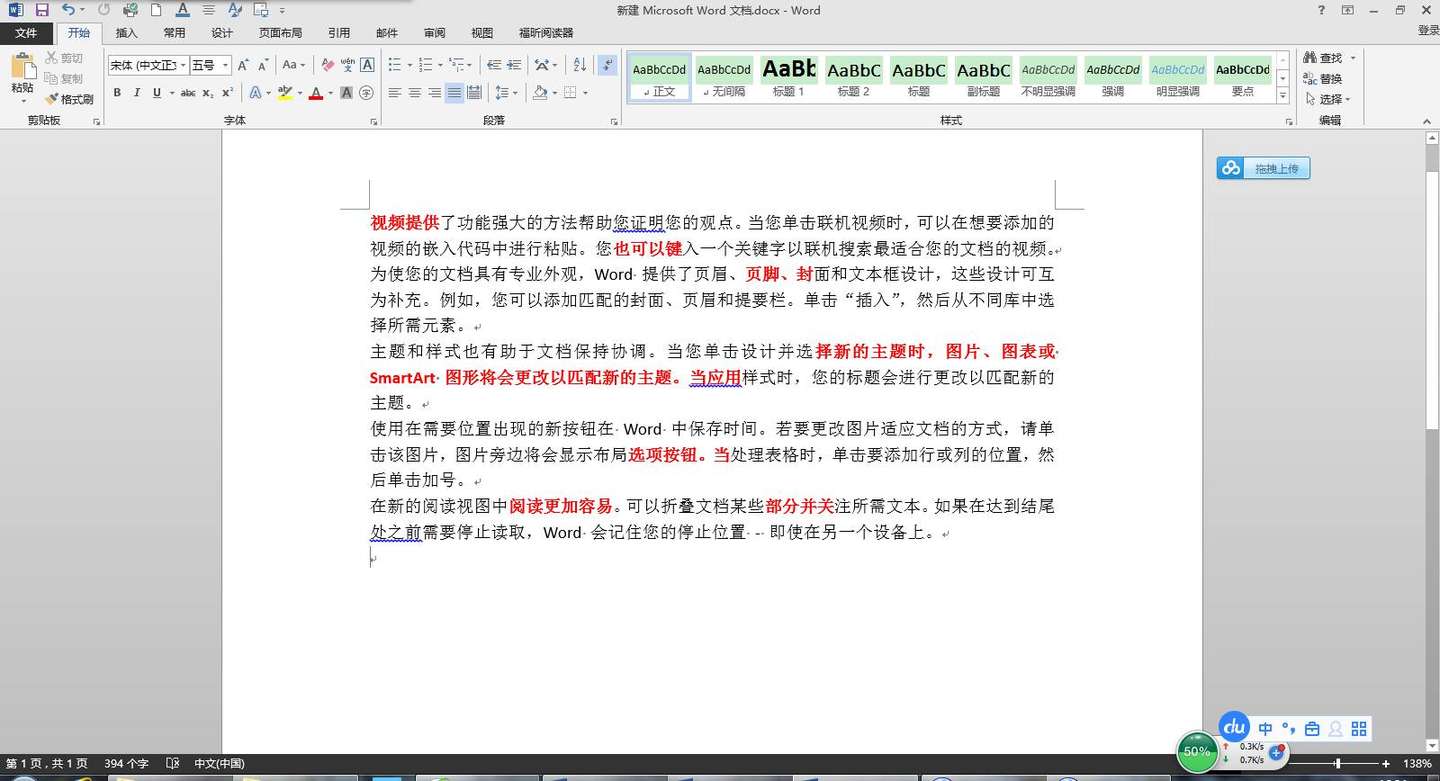The width and height of the screenshot is (1440, 781).
Task: Switch to the 福昕阅读器 tab
Action: [x=546, y=33]
